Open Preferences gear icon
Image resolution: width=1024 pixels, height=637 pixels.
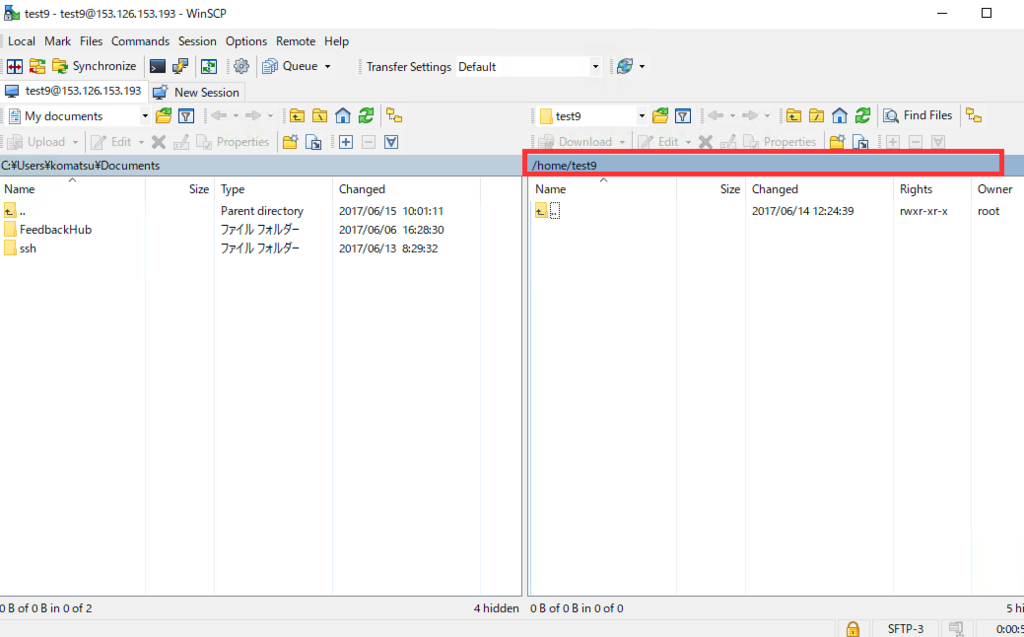click(x=241, y=66)
